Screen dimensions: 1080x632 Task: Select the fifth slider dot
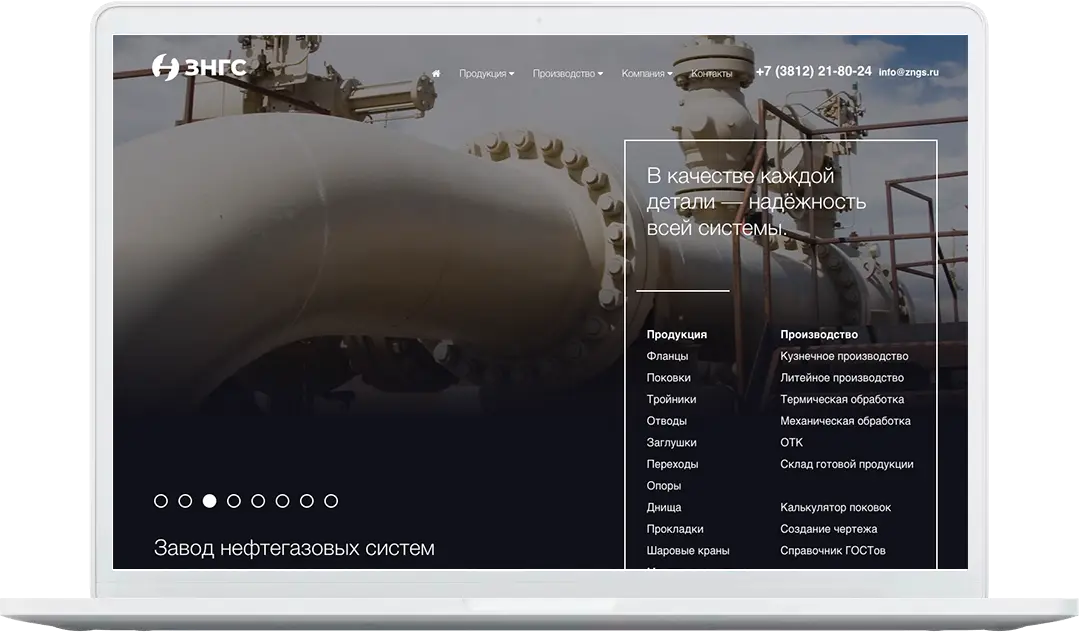[x=258, y=501]
